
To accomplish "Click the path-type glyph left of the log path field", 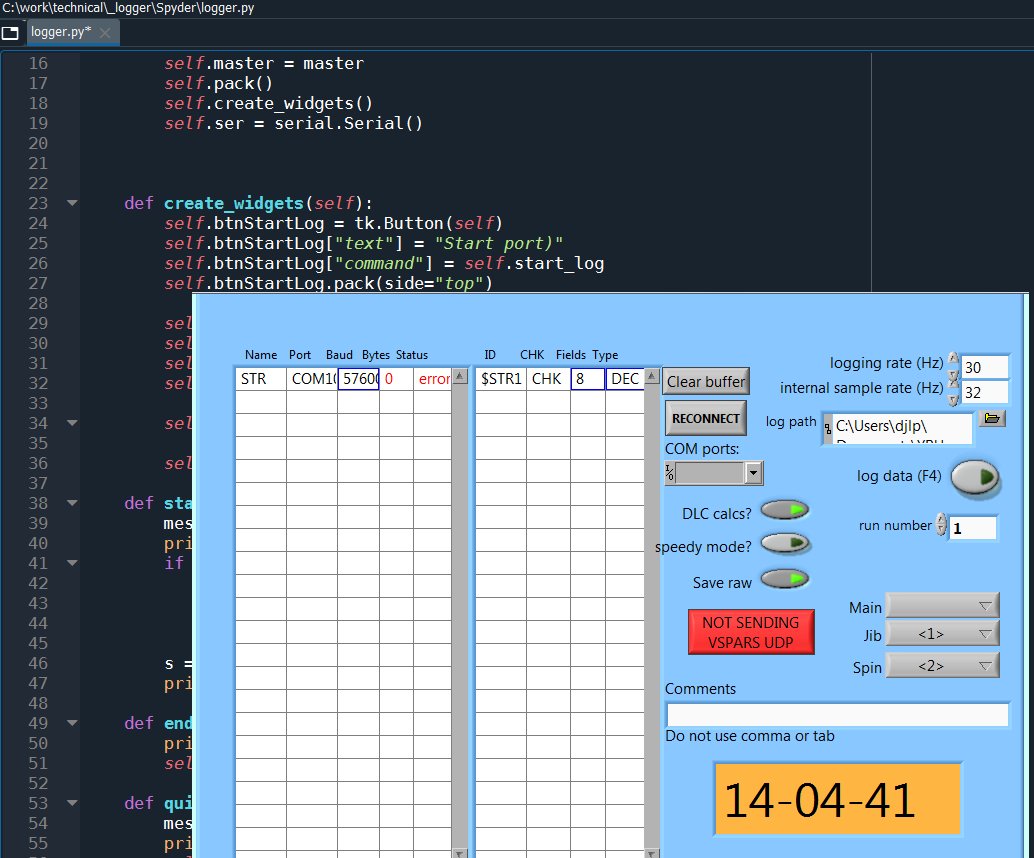I will pos(828,429).
